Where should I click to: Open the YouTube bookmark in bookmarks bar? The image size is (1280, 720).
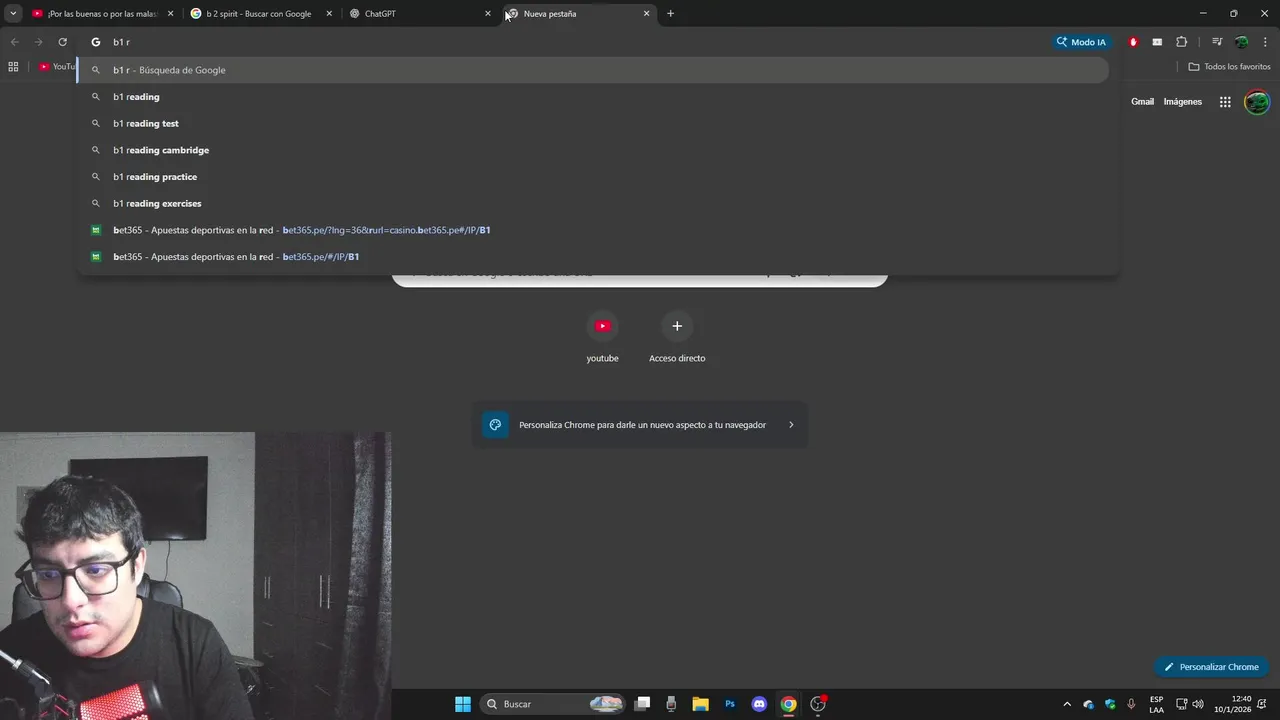pyautogui.click(x=57, y=66)
